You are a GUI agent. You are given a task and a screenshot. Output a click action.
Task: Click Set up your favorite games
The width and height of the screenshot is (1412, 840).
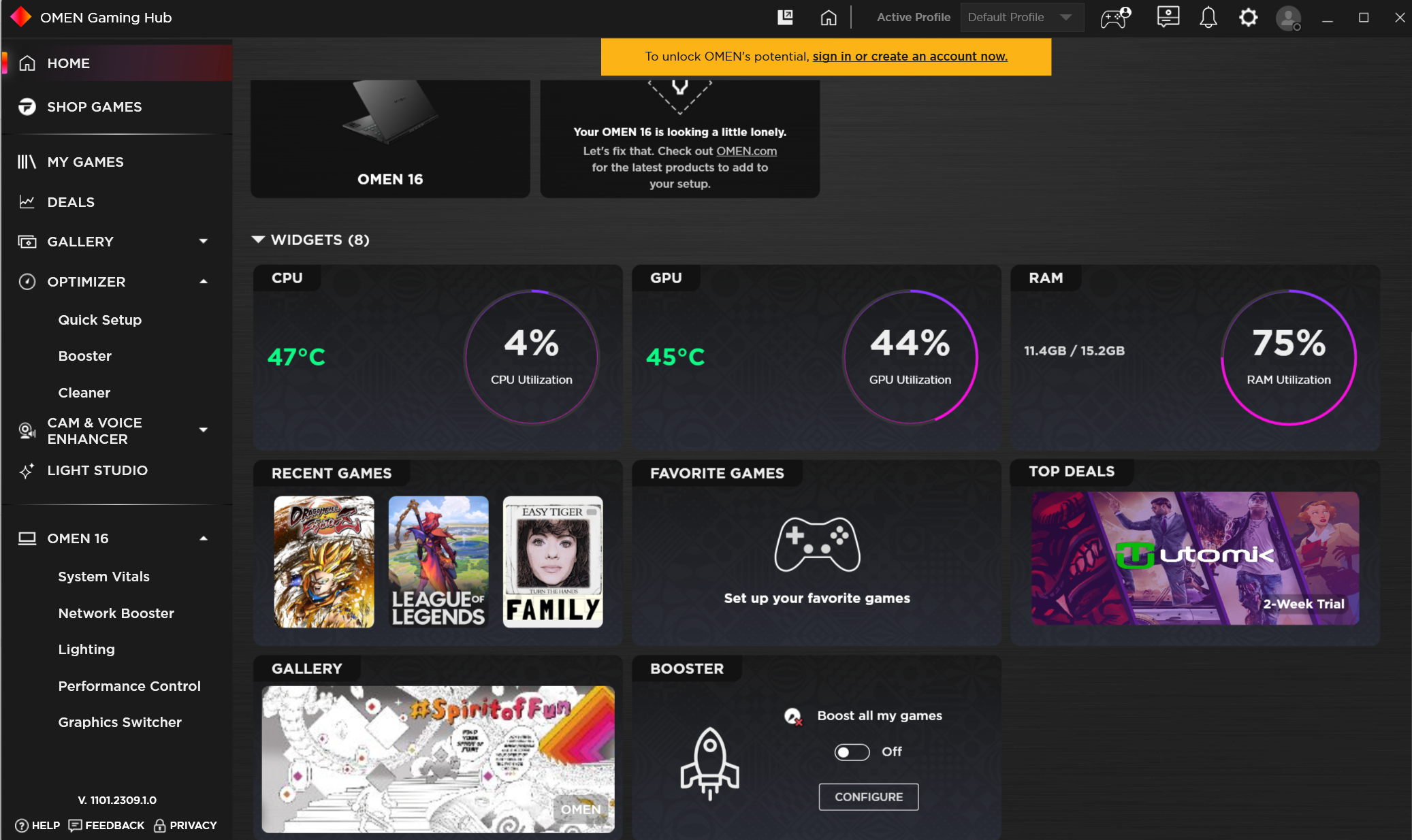817,598
